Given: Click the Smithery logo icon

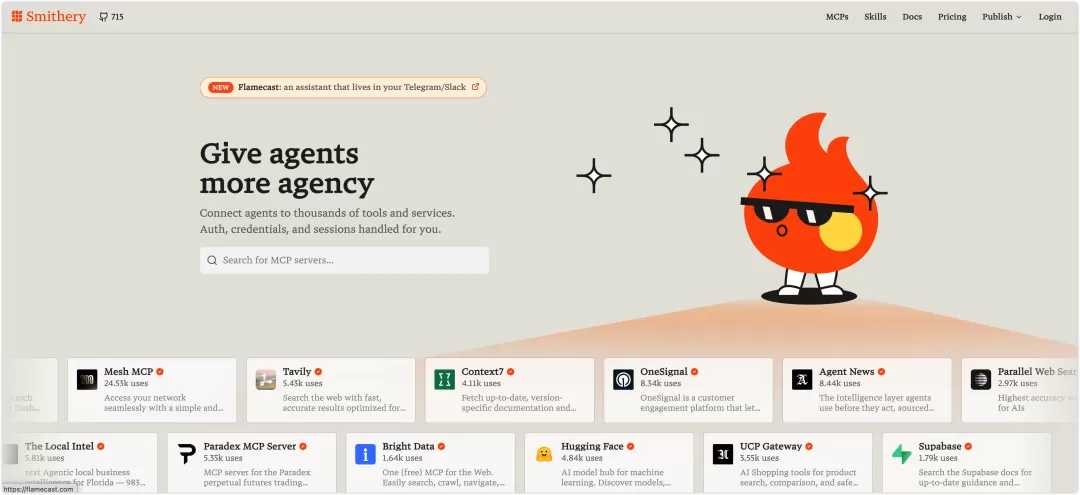Looking at the screenshot, I should click(x=17, y=17).
